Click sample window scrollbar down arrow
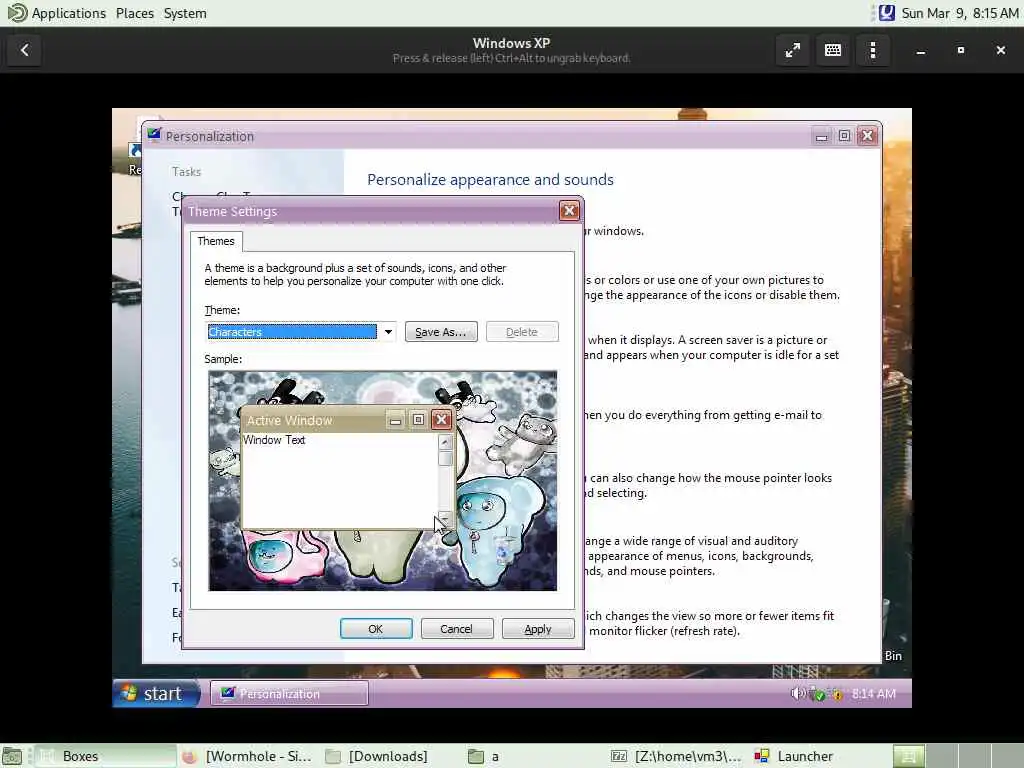Image resolution: width=1024 pixels, height=768 pixels. coord(445,519)
